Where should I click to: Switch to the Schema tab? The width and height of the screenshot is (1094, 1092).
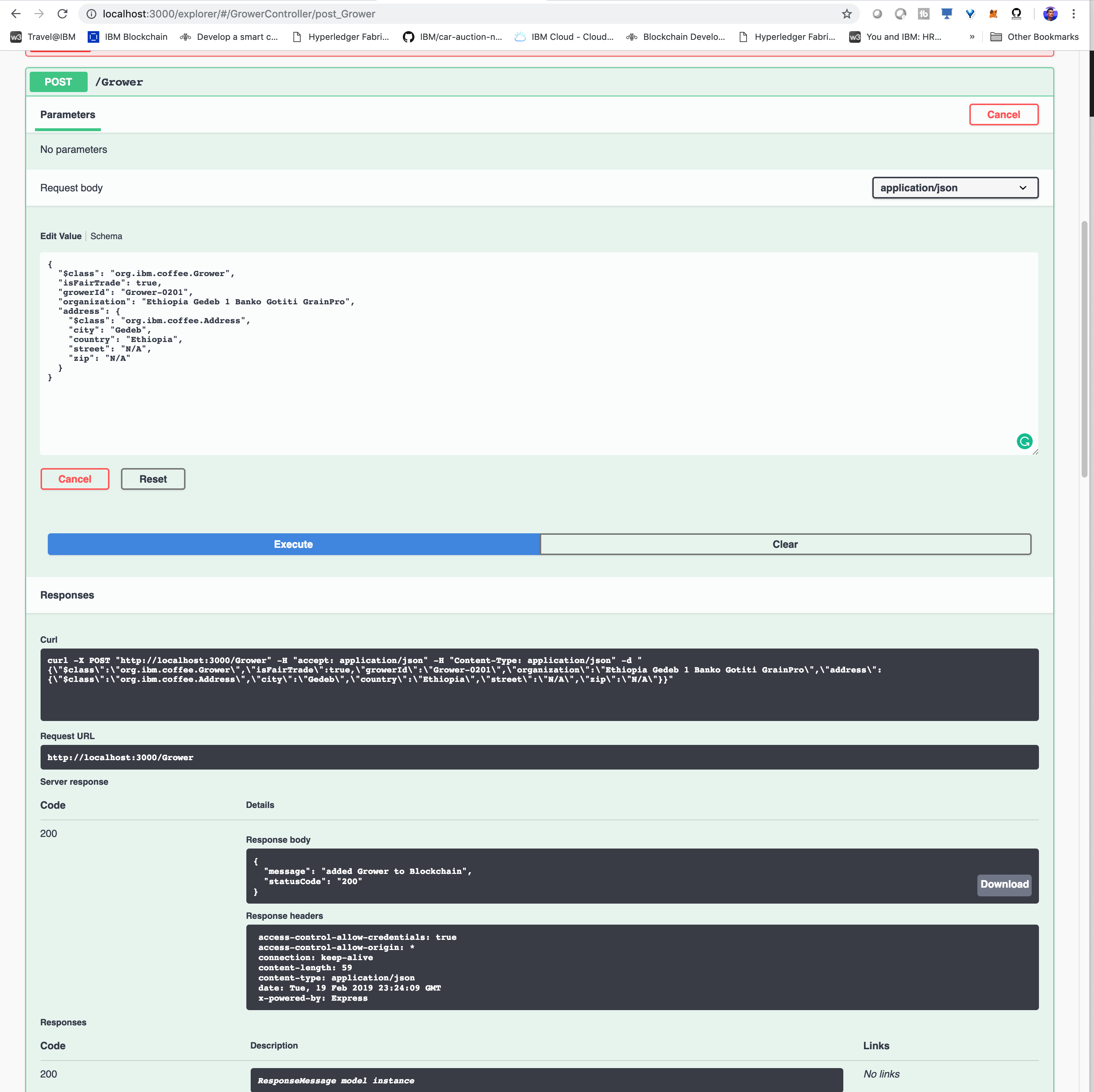pos(106,236)
